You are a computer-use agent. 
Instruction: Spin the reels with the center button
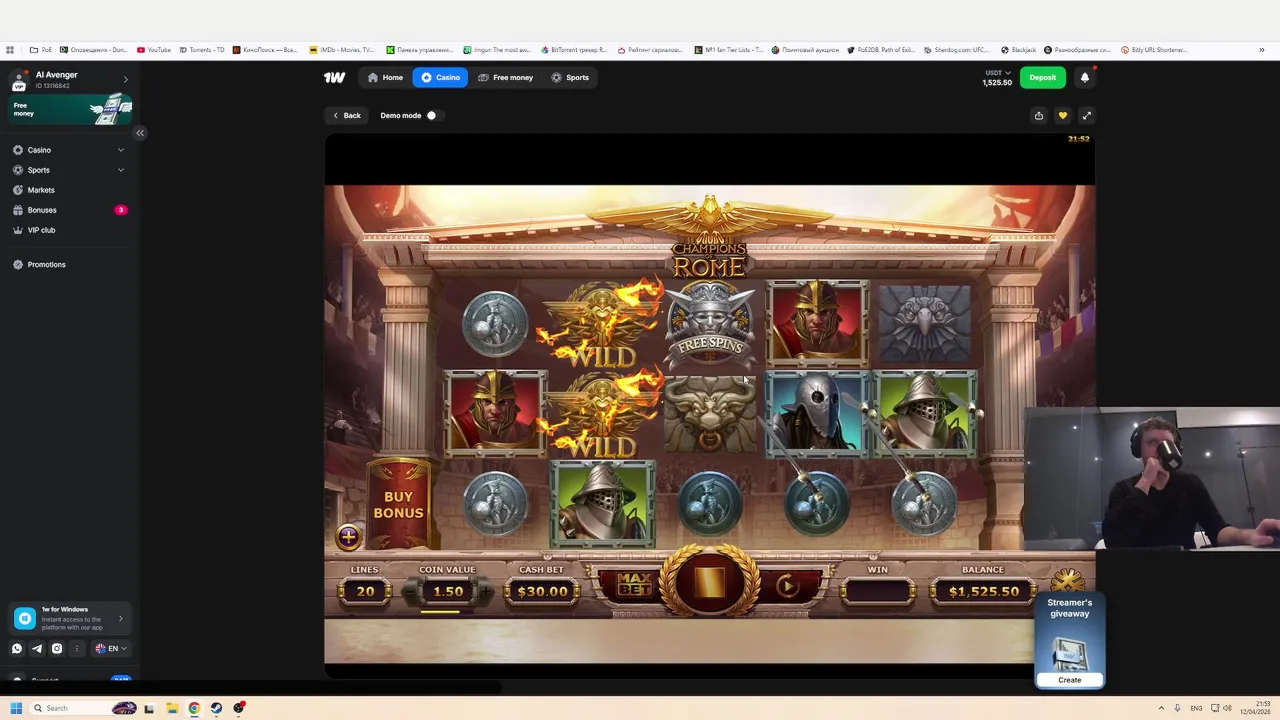pos(710,582)
